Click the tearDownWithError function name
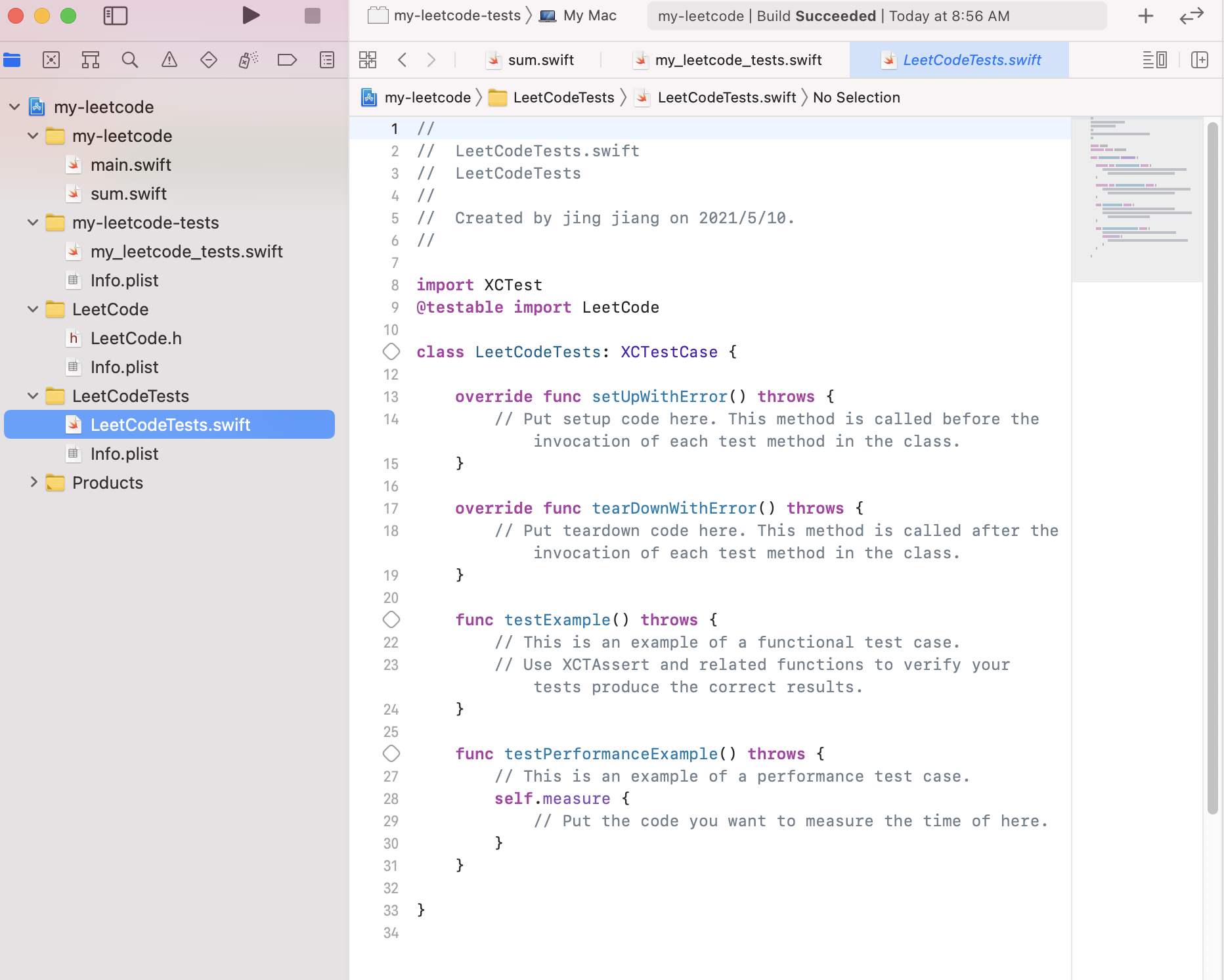1224x980 pixels. click(x=674, y=508)
